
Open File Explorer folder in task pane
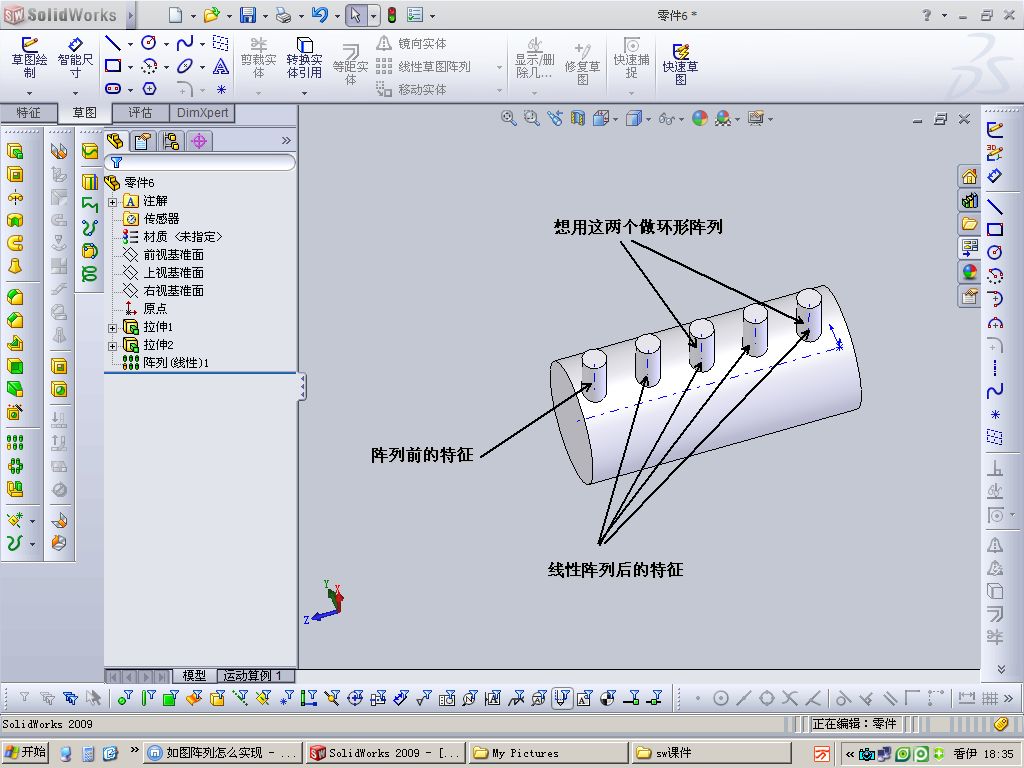(970, 224)
